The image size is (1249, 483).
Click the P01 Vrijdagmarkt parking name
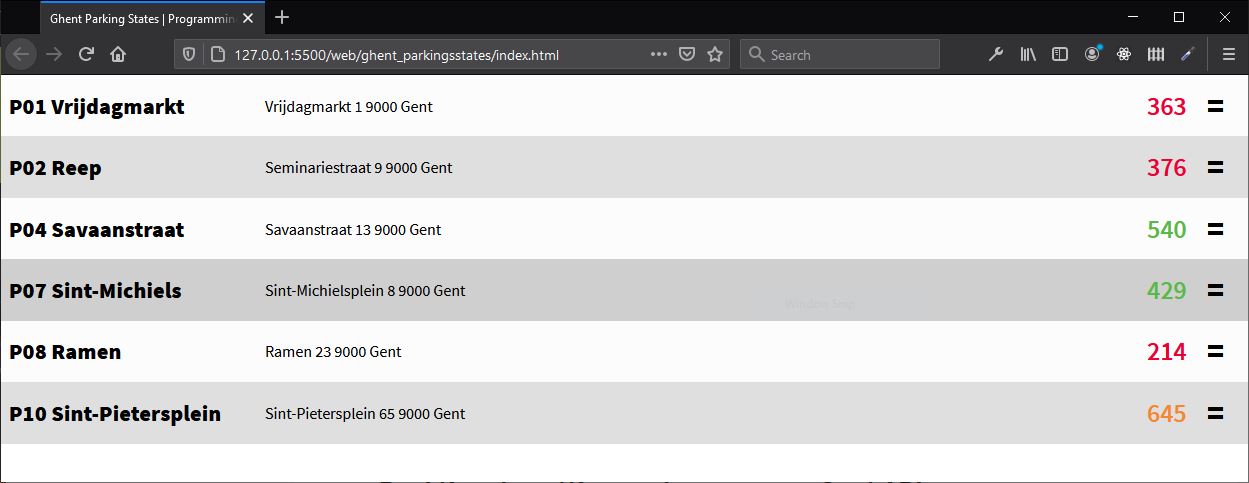pos(97,107)
